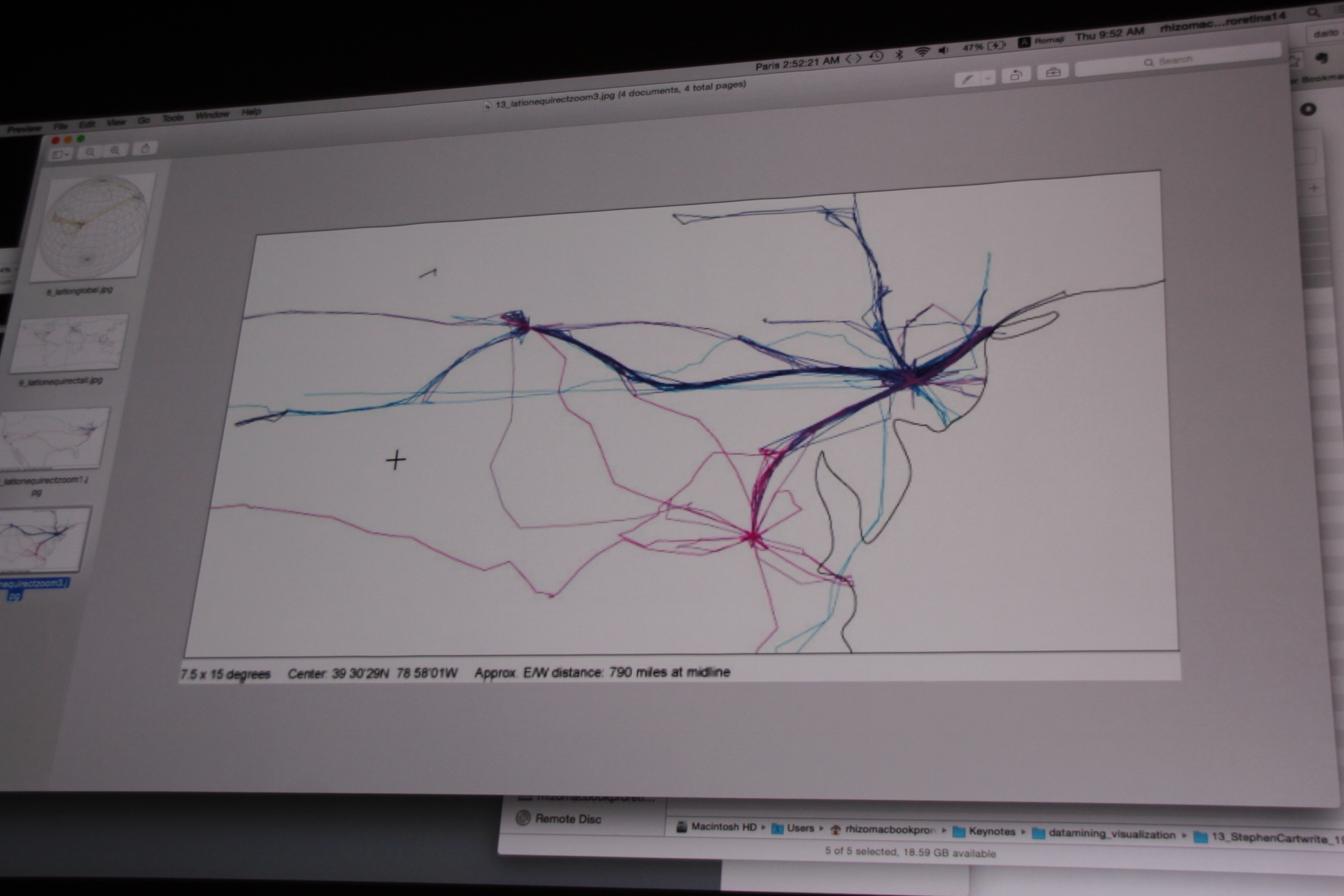Image resolution: width=1344 pixels, height=896 pixels.
Task: Open the Romaji input source menu
Action: click(1042, 41)
